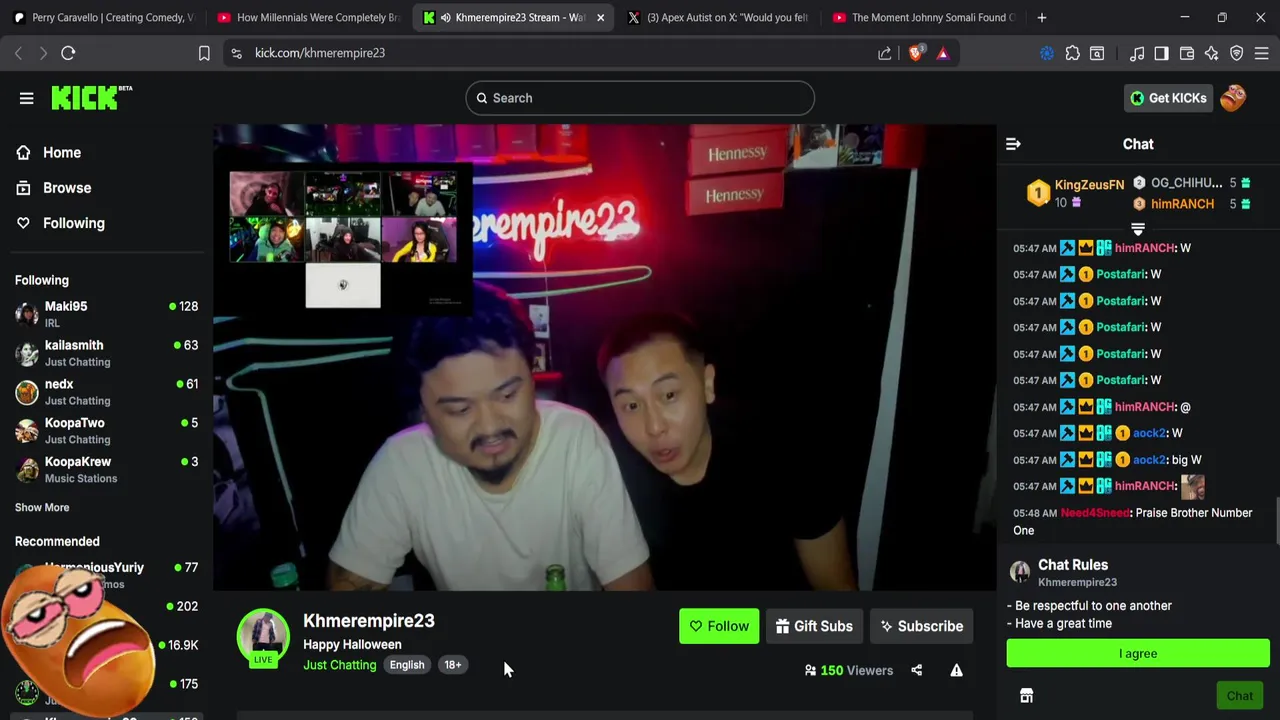Click the address bar URL kick.com/khmerempire23
The image size is (1280, 720).
[320, 53]
